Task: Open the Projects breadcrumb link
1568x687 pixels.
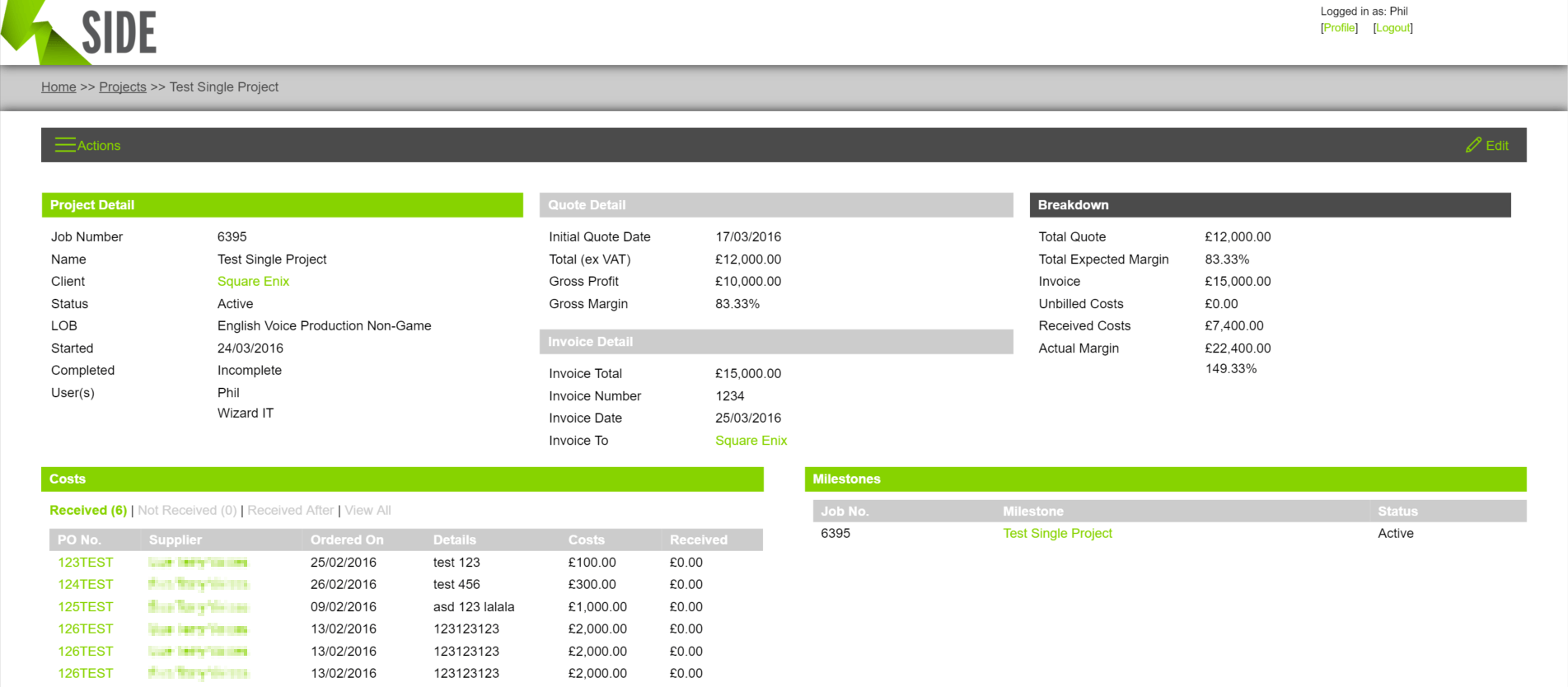Action: pyautogui.click(x=123, y=87)
